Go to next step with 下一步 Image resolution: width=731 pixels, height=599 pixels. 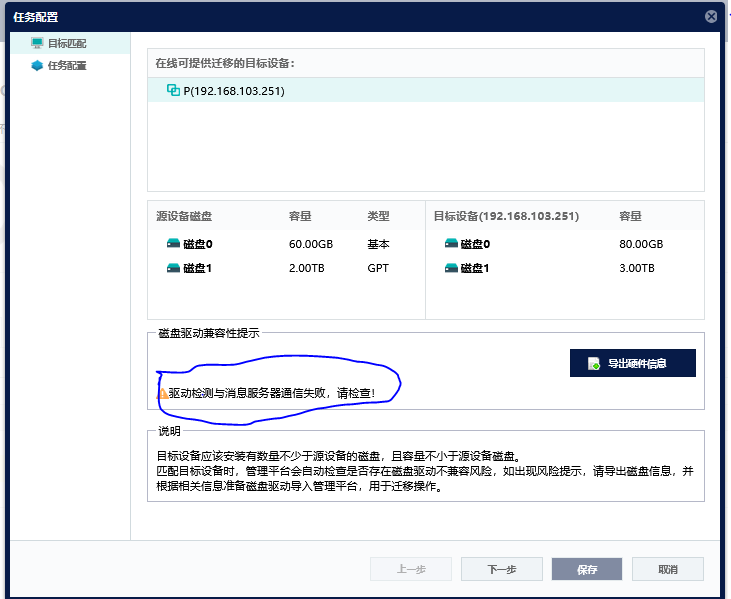click(502, 569)
